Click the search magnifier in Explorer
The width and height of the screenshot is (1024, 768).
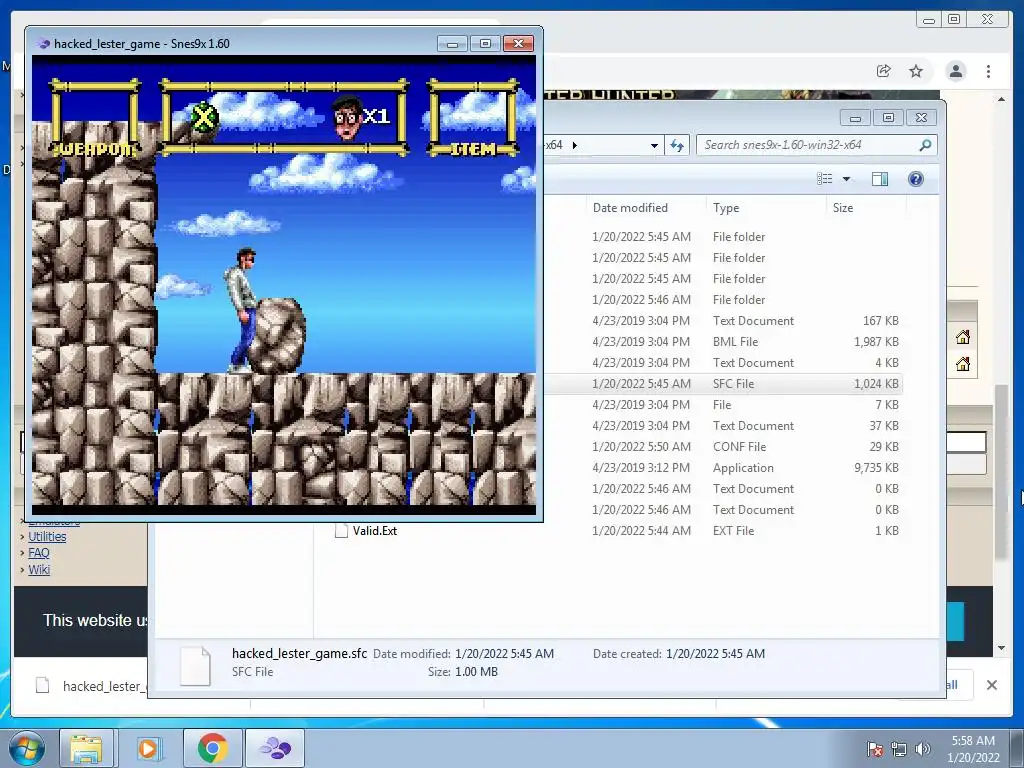pyautogui.click(x=925, y=145)
